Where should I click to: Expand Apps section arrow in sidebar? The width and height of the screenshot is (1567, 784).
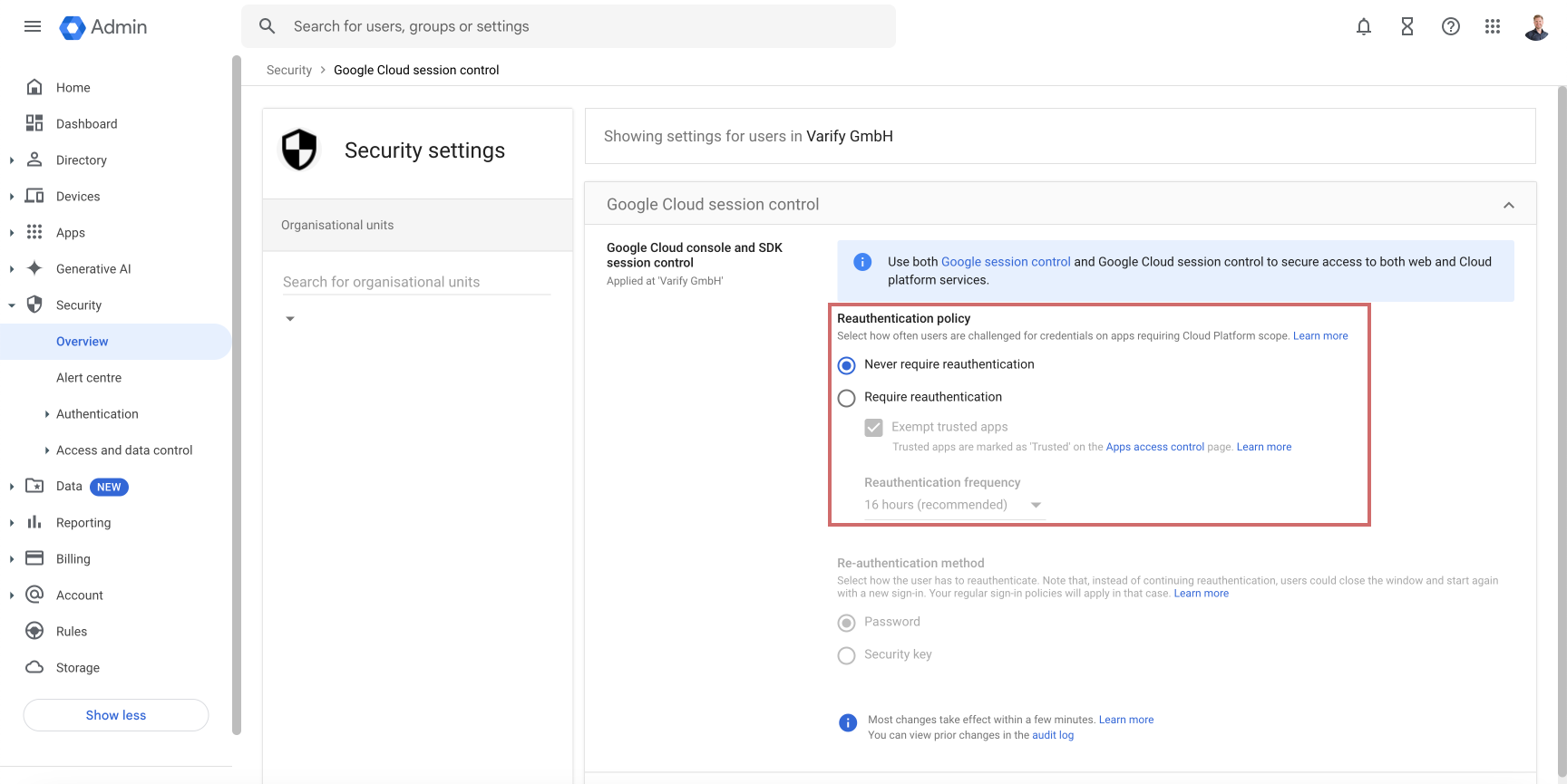(12, 233)
